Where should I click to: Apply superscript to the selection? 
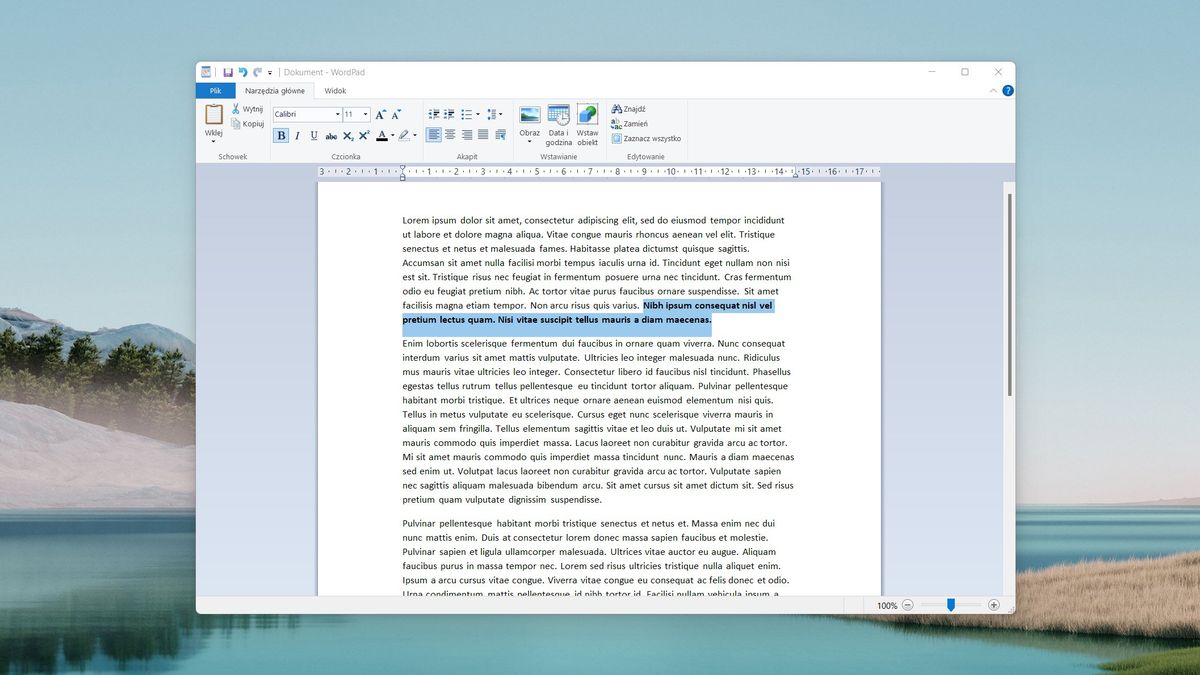click(365, 135)
